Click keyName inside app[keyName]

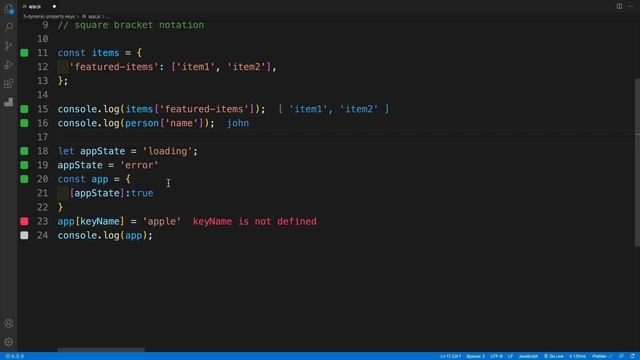pos(100,221)
